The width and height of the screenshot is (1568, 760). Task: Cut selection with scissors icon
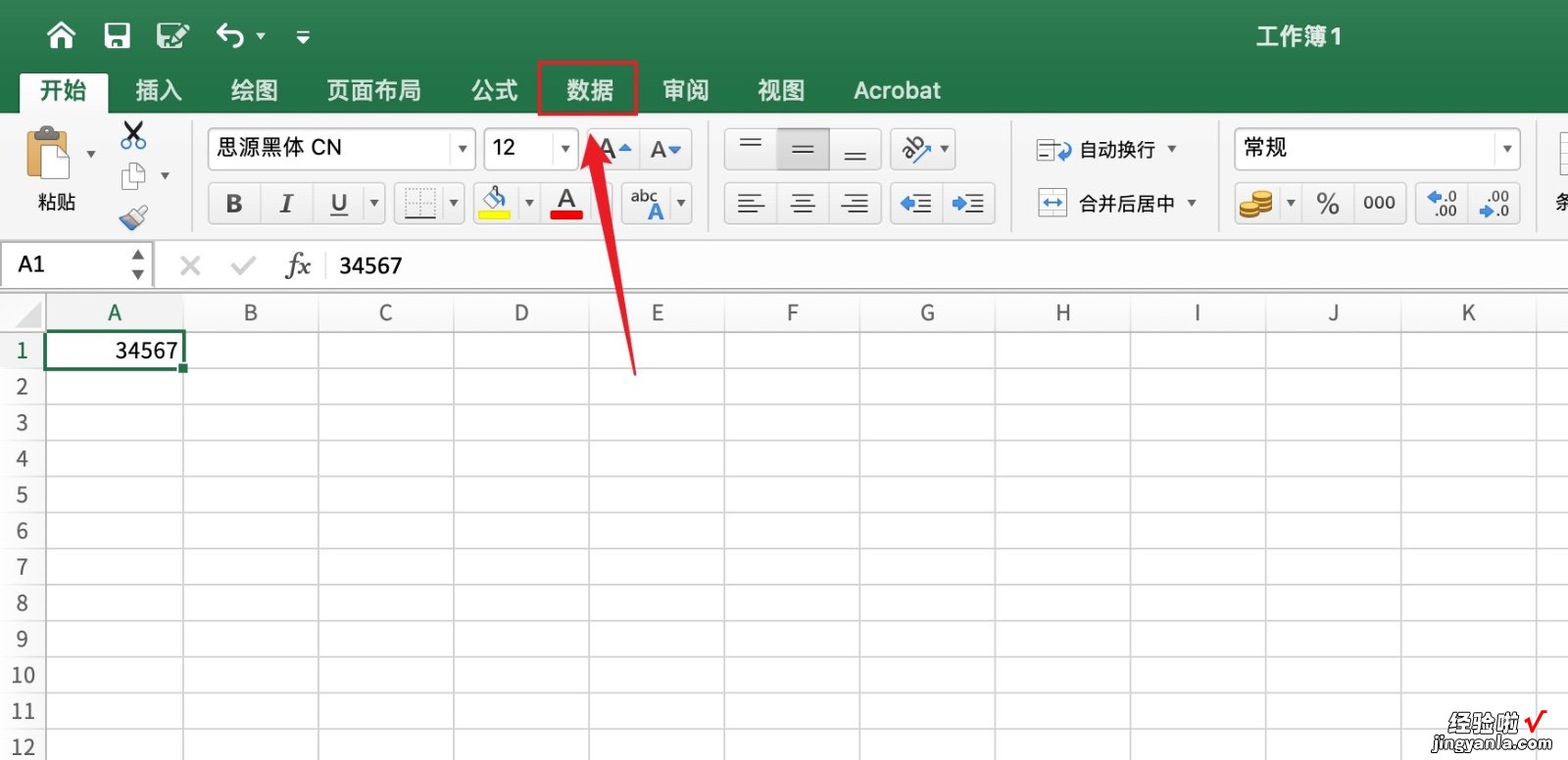pos(133,134)
